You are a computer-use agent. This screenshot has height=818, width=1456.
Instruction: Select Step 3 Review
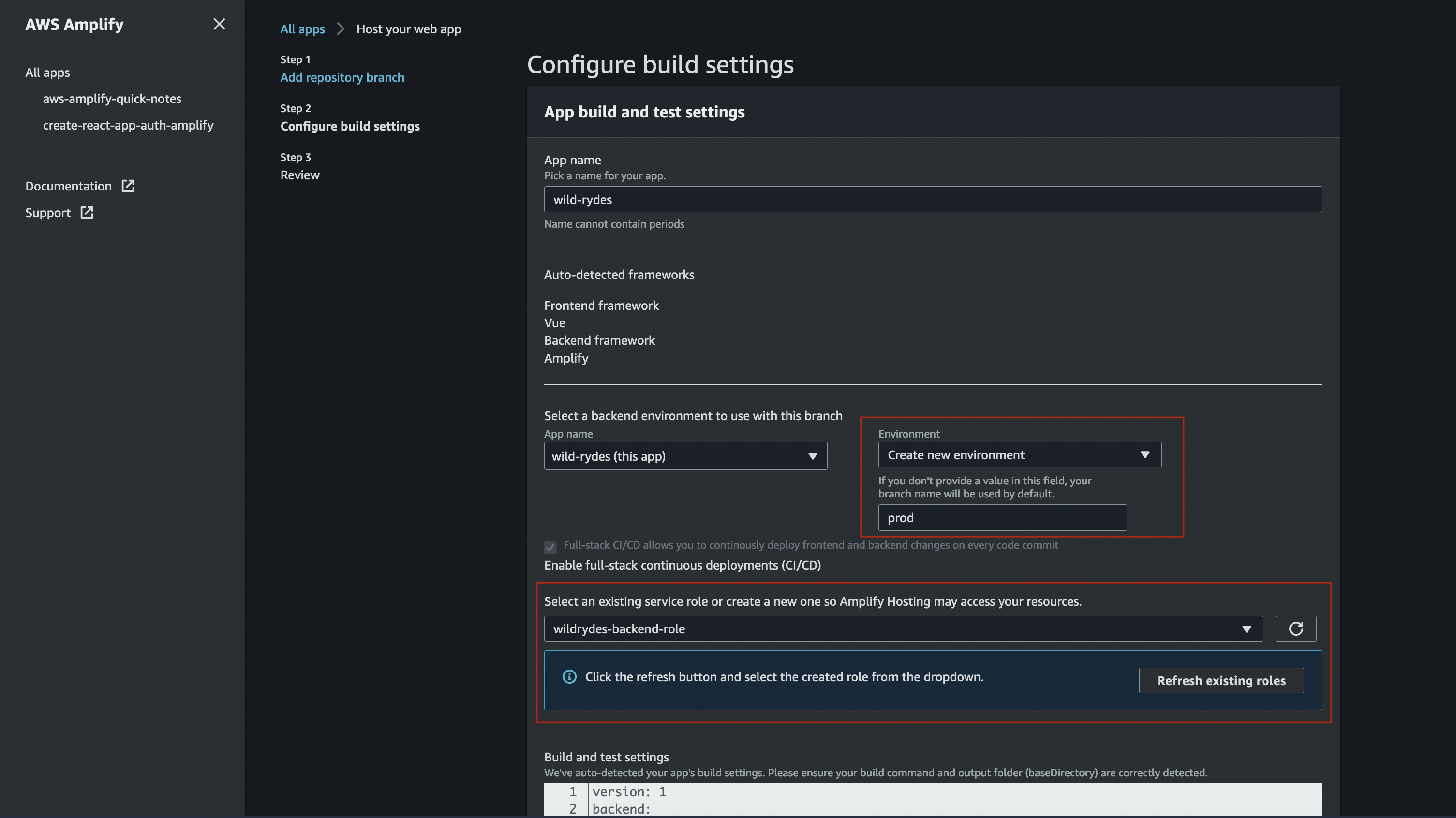point(299,175)
